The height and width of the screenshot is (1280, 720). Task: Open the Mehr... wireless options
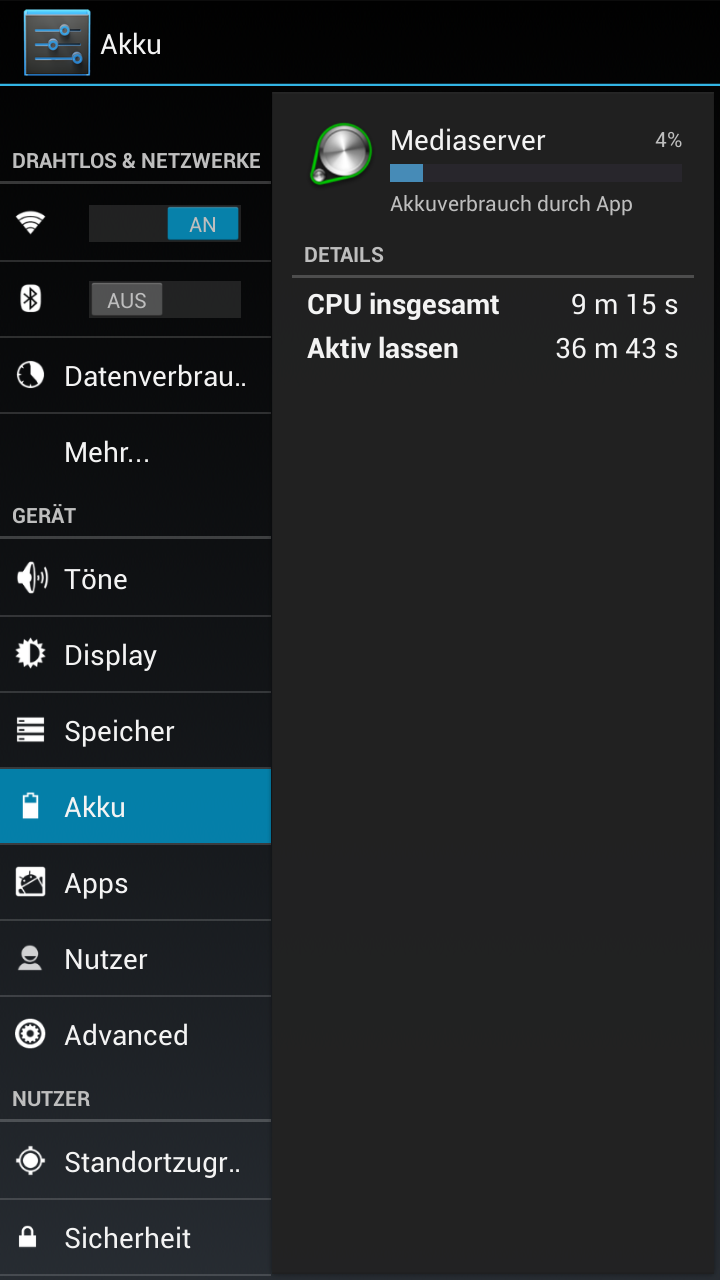point(135,452)
